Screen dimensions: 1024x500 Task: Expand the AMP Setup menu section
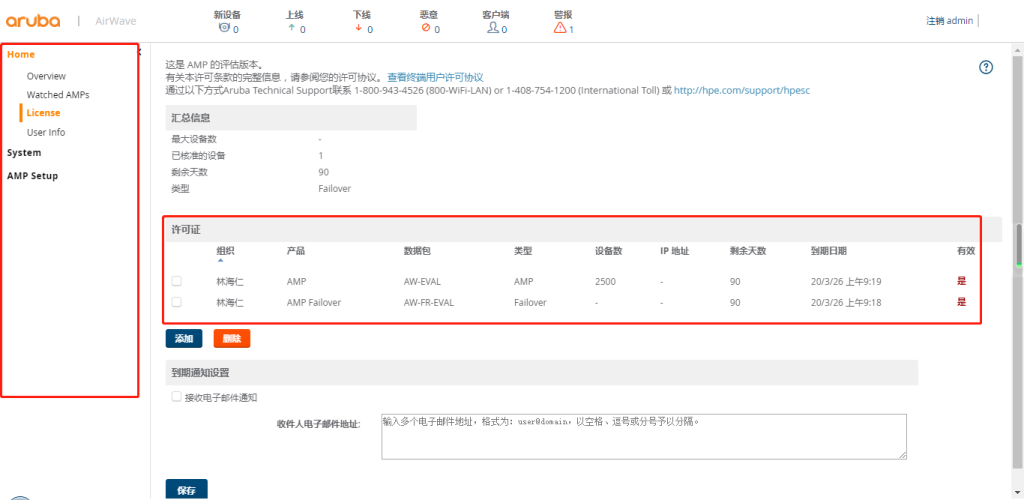pyautogui.click(x=32, y=176)
